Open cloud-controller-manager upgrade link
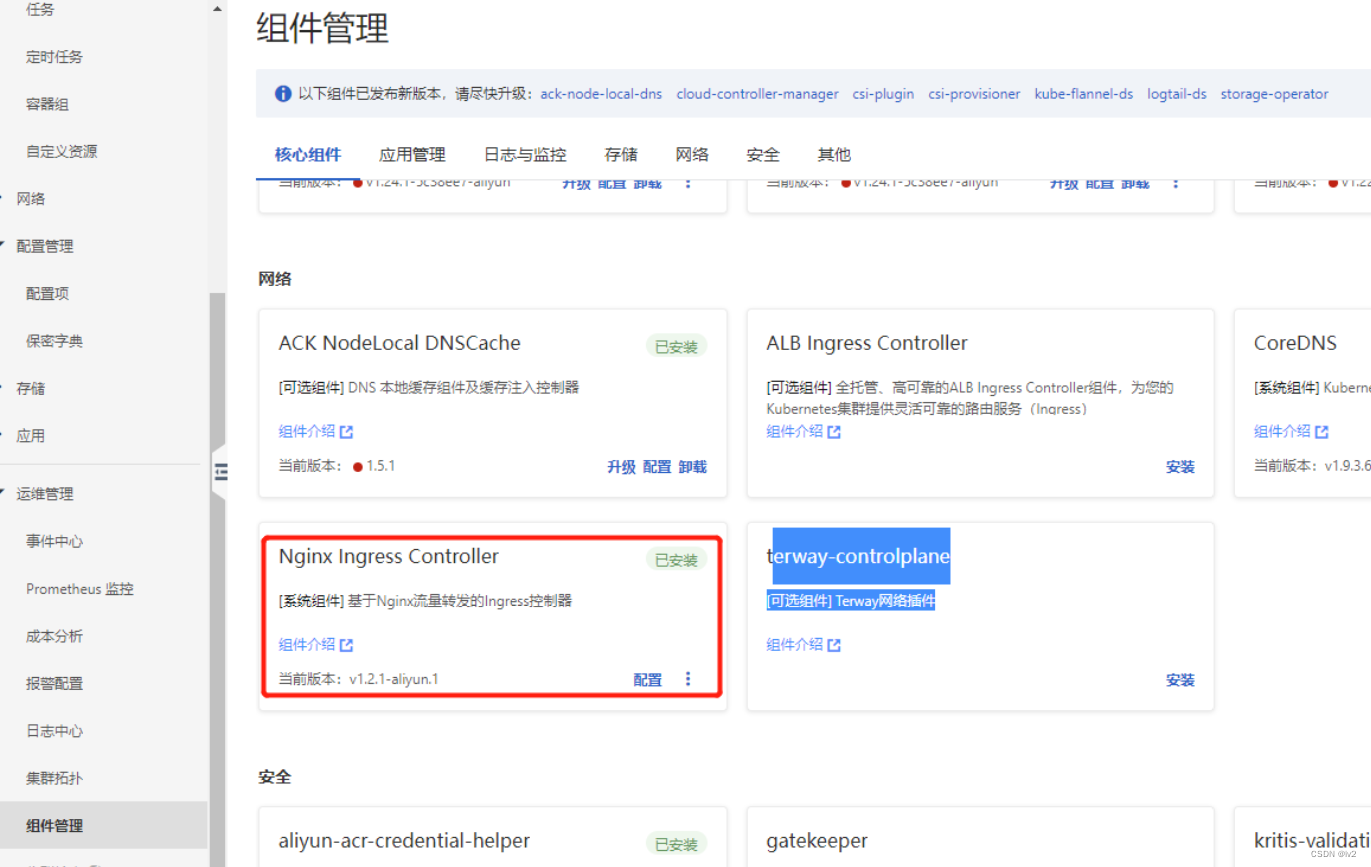1371x867 pixels. coord(757,94)
